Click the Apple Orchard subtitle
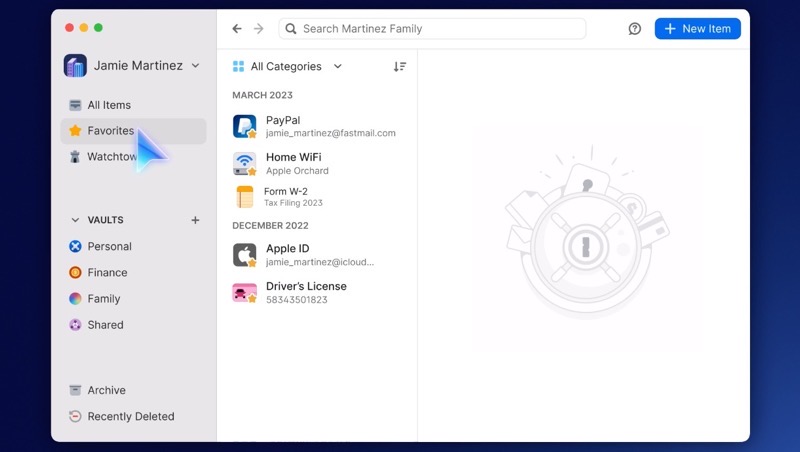Screen dimensions: 800x452 [x=297, y=171]
